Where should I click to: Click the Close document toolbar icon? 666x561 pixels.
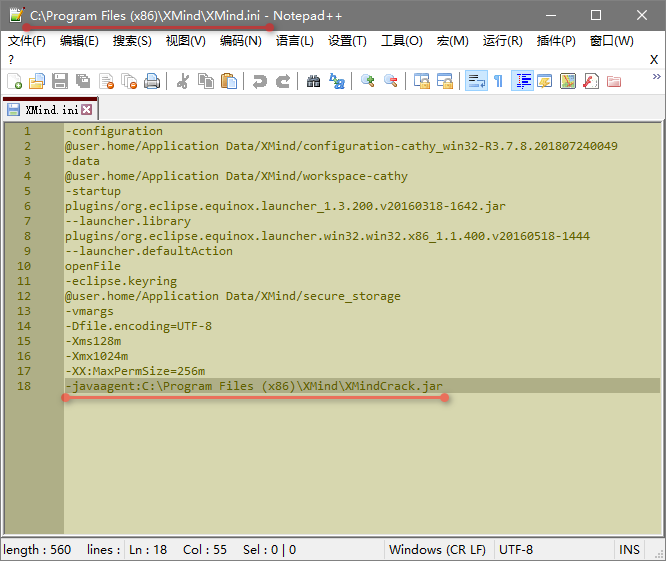(x=106, y=81)
